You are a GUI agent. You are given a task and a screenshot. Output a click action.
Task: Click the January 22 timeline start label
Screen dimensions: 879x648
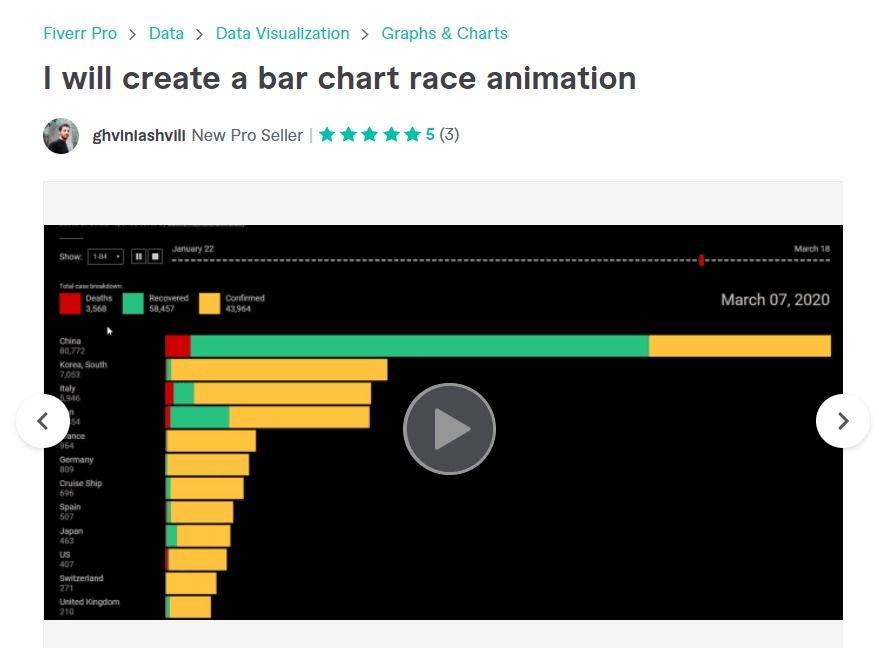point(193,249)
